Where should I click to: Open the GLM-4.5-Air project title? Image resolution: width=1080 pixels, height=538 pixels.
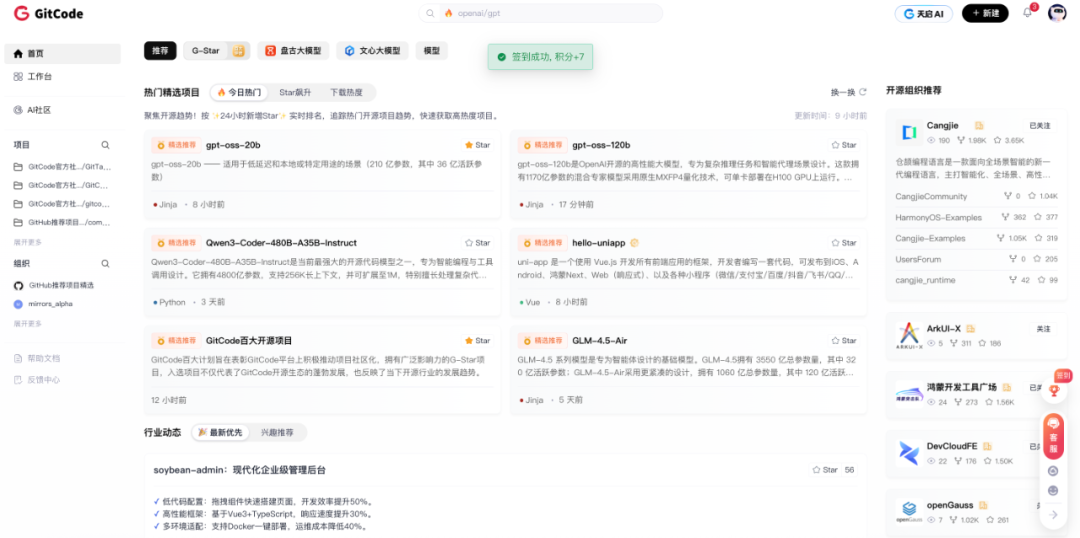(x=600, y=341)
